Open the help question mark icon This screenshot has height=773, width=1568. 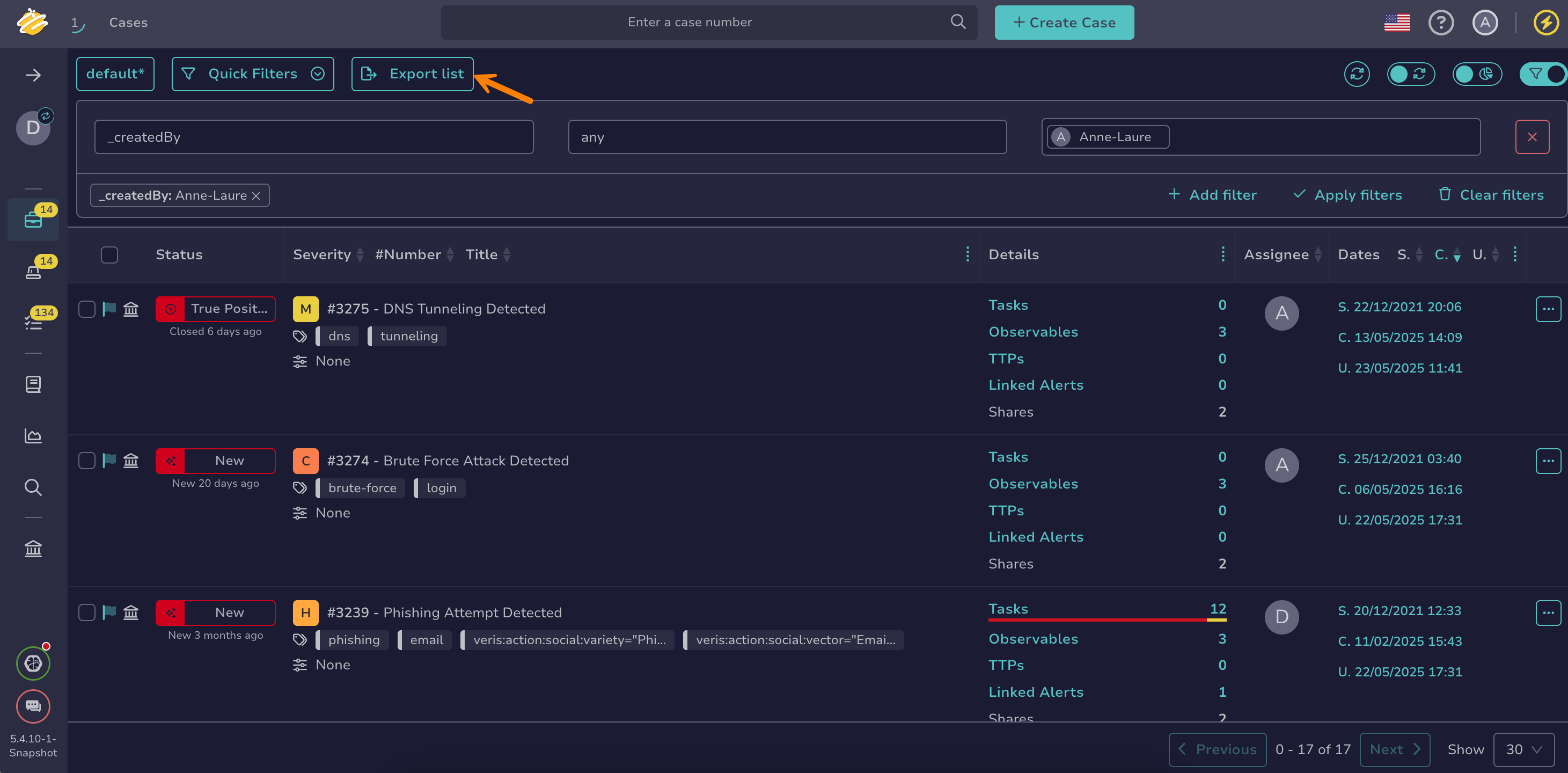point(1441,23)
